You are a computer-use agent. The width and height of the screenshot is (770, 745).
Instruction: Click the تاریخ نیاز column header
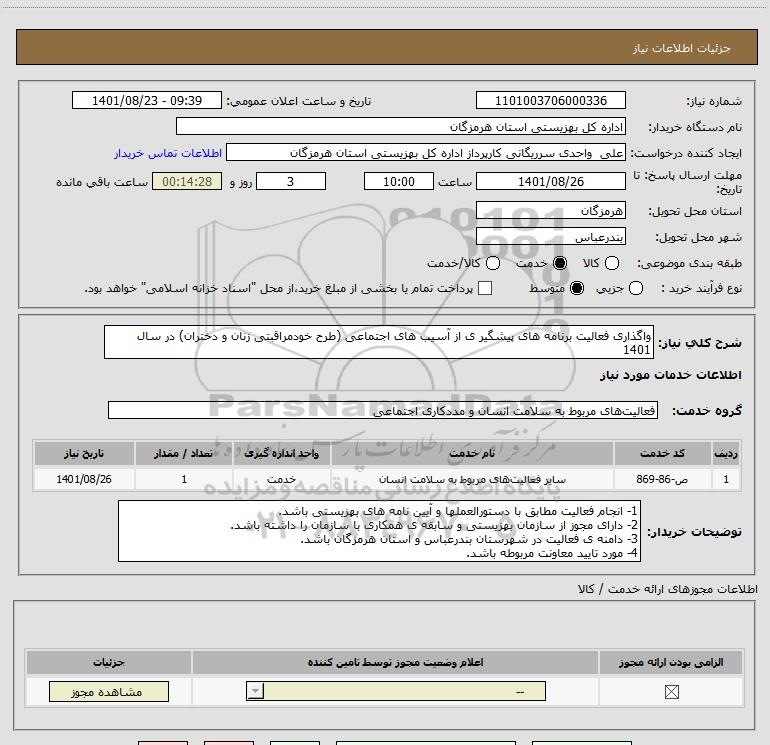[84, 453]
